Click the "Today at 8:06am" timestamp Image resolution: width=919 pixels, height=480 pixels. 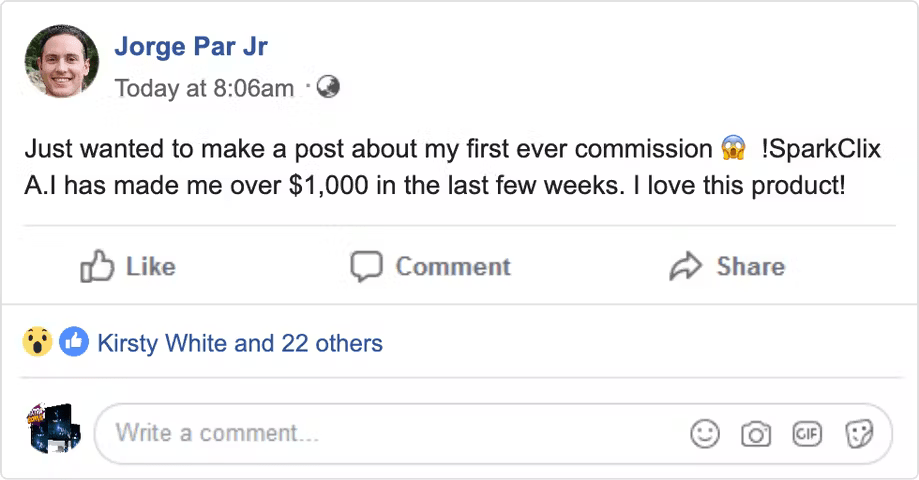(x=205, y=88)
